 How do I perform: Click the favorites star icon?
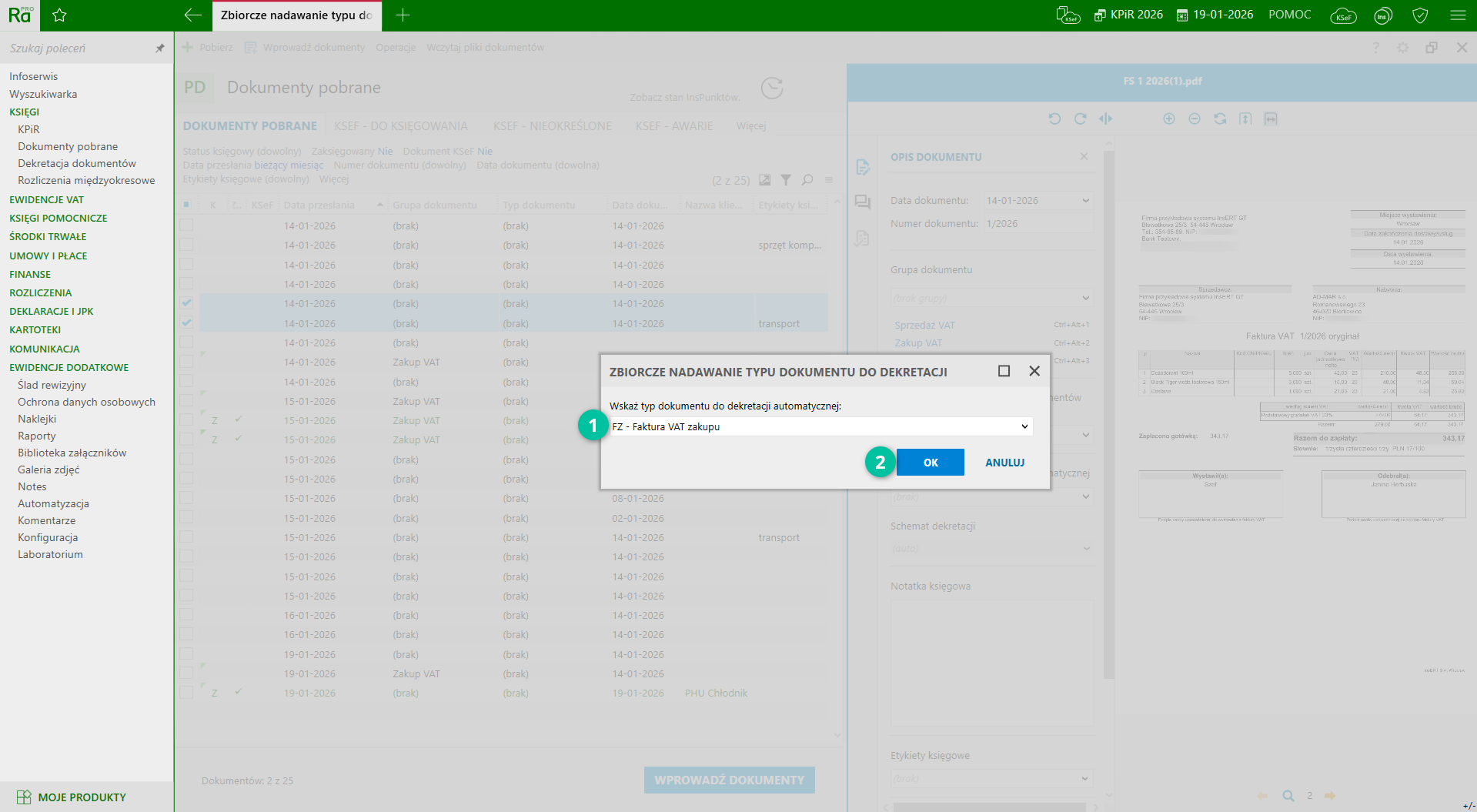[59, 15]
